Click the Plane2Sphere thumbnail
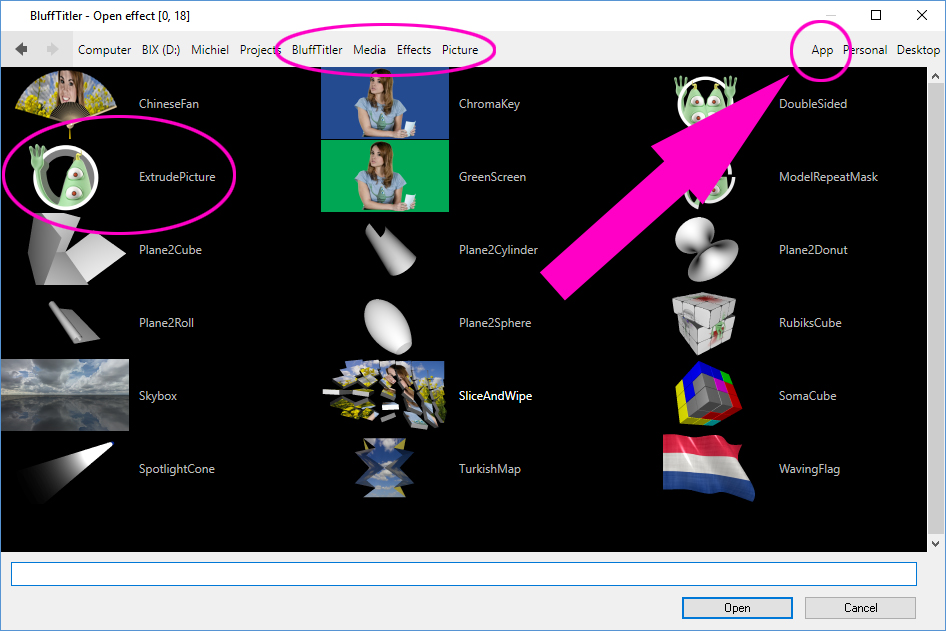This screenshot has height=631, width=946. pos(389,326)
